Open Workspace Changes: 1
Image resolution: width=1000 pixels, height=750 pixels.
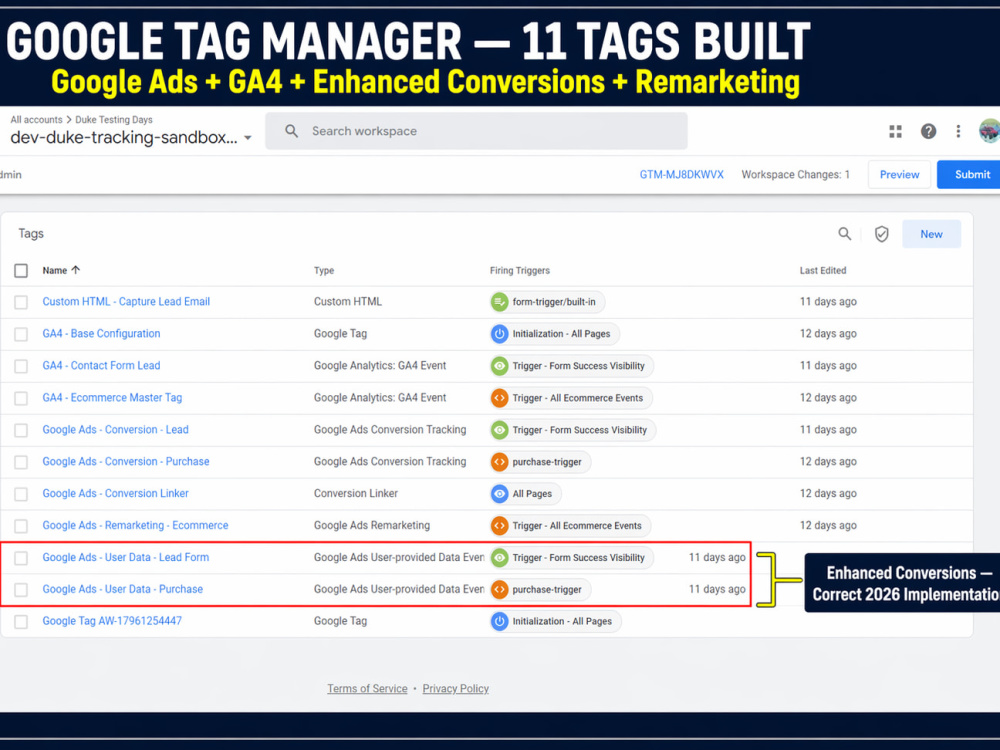tap(795, 174)
